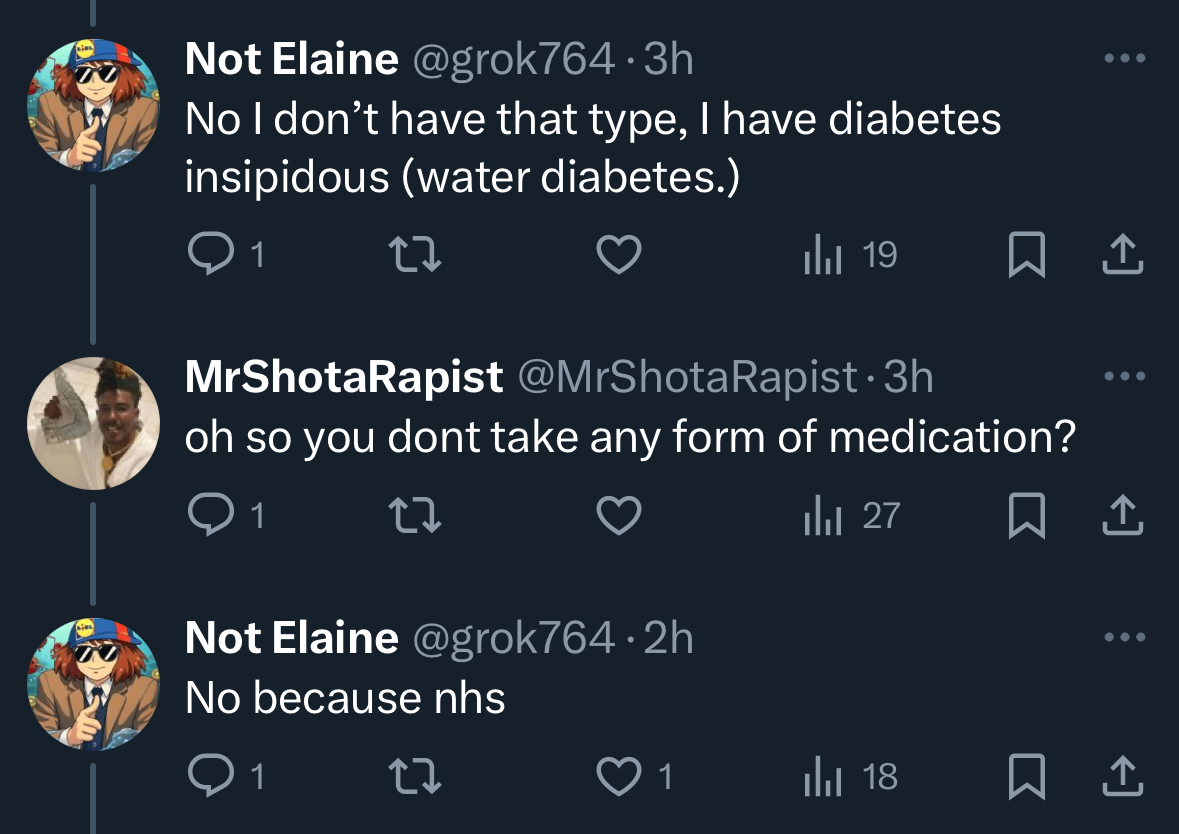
Task: Like the diabetes insipidous tweet
Action: [618, 256]
